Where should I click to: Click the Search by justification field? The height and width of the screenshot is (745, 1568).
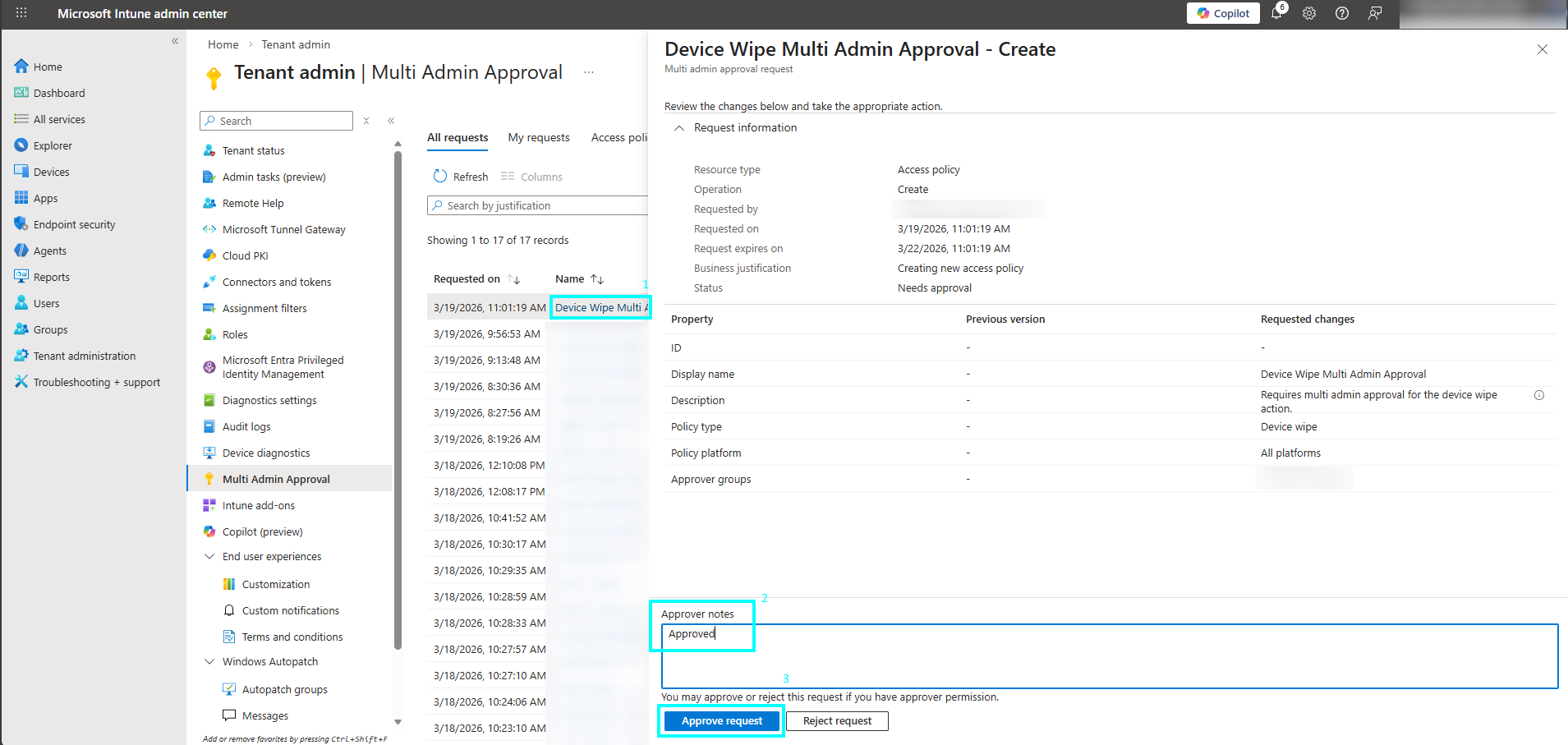click(x=538, y=205)
